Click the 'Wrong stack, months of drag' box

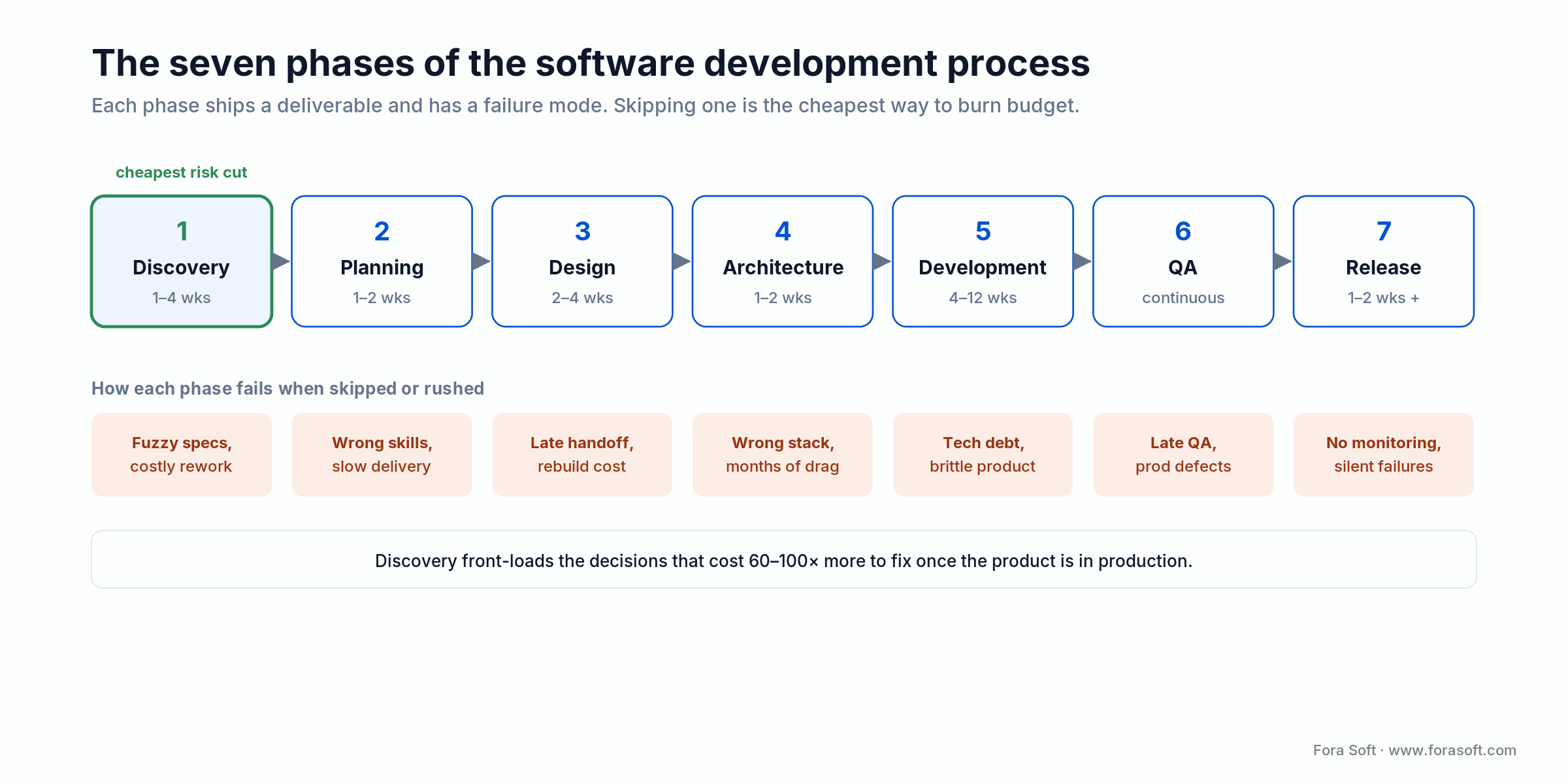click(x=783, y=455)
